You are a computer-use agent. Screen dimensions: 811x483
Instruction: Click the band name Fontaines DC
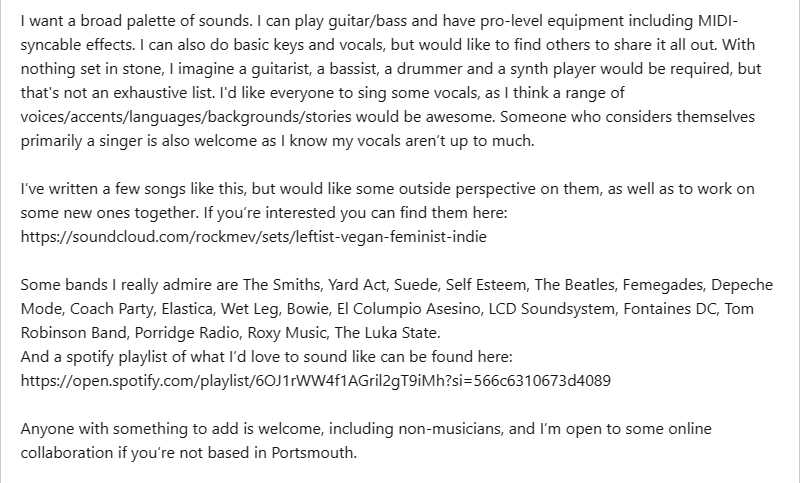670,309
